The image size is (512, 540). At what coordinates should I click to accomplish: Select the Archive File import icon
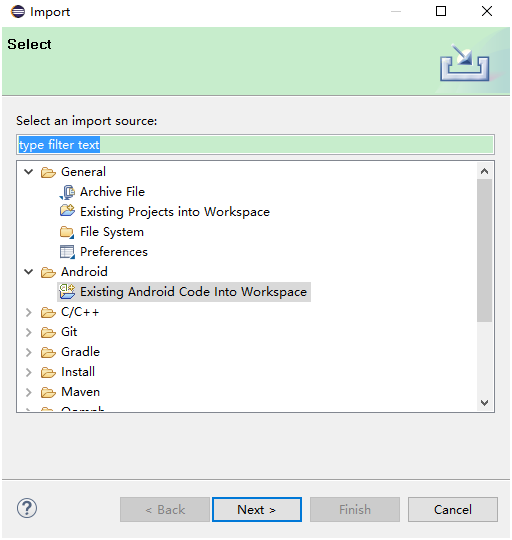[67, 192]
